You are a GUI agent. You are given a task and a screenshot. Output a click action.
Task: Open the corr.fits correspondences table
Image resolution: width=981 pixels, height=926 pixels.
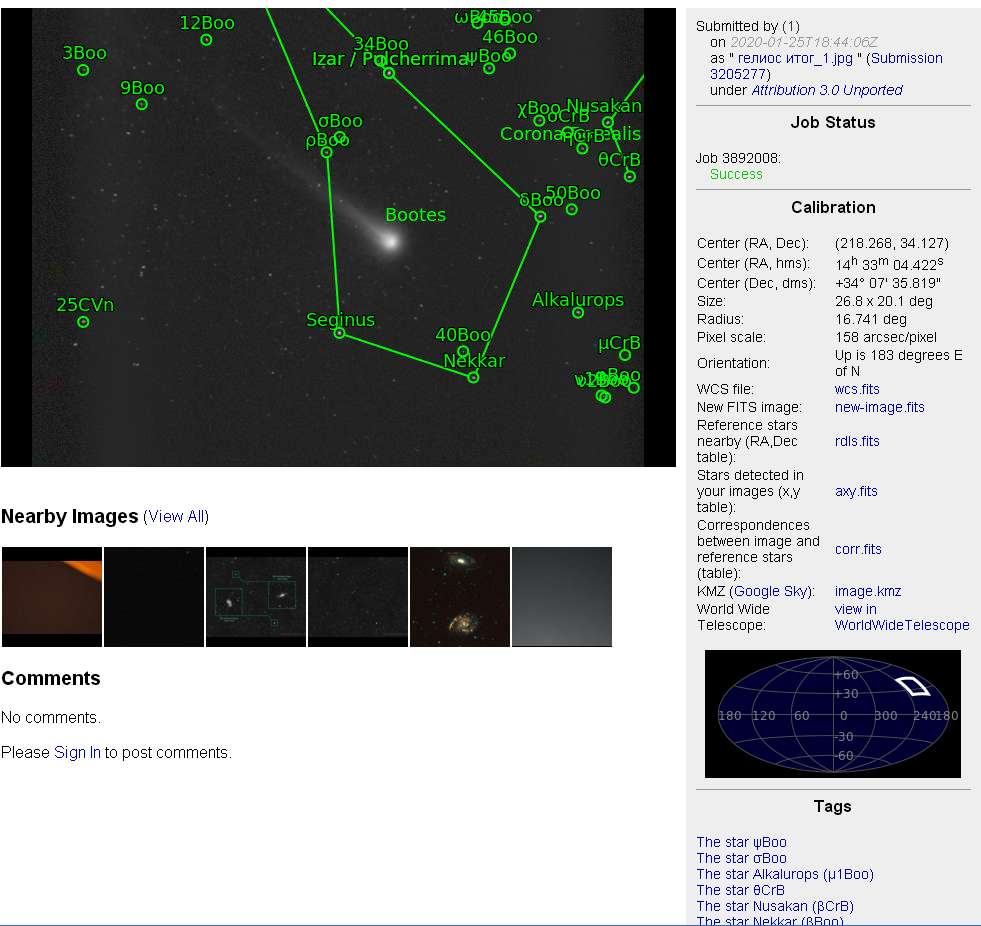point(858,549)
